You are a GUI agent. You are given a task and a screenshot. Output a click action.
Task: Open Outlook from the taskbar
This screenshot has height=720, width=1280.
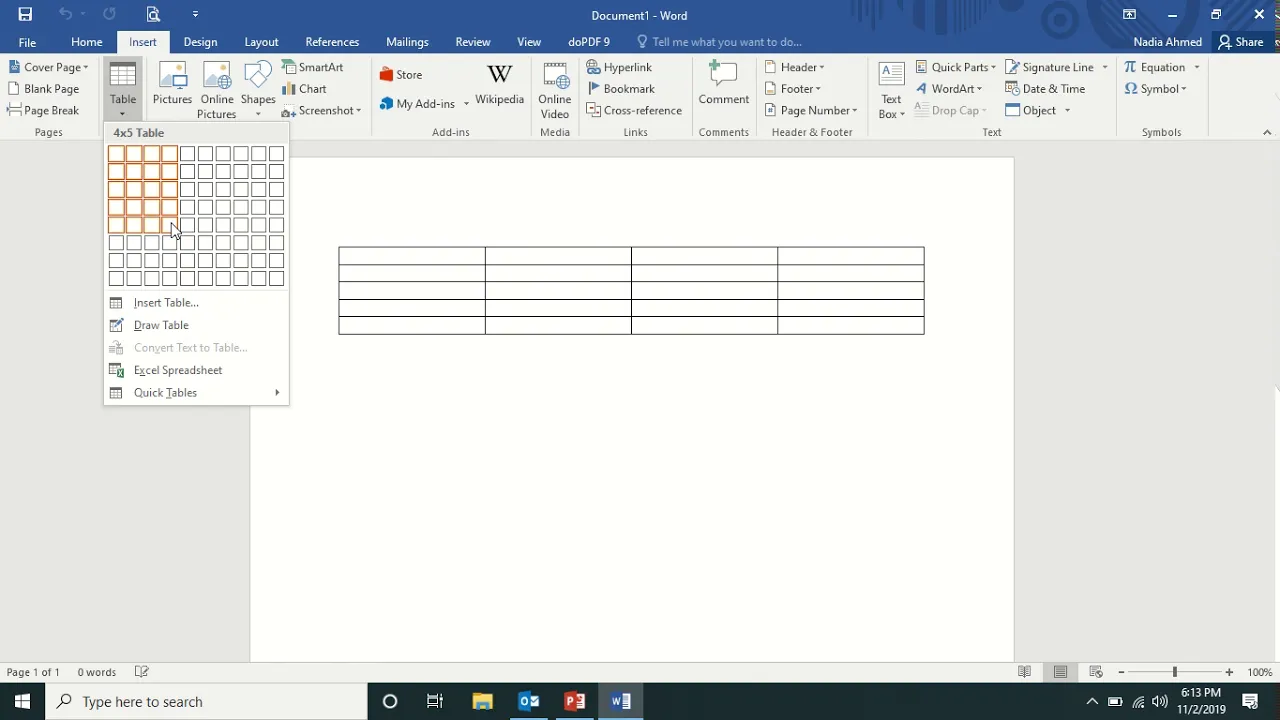pos(529,701)
